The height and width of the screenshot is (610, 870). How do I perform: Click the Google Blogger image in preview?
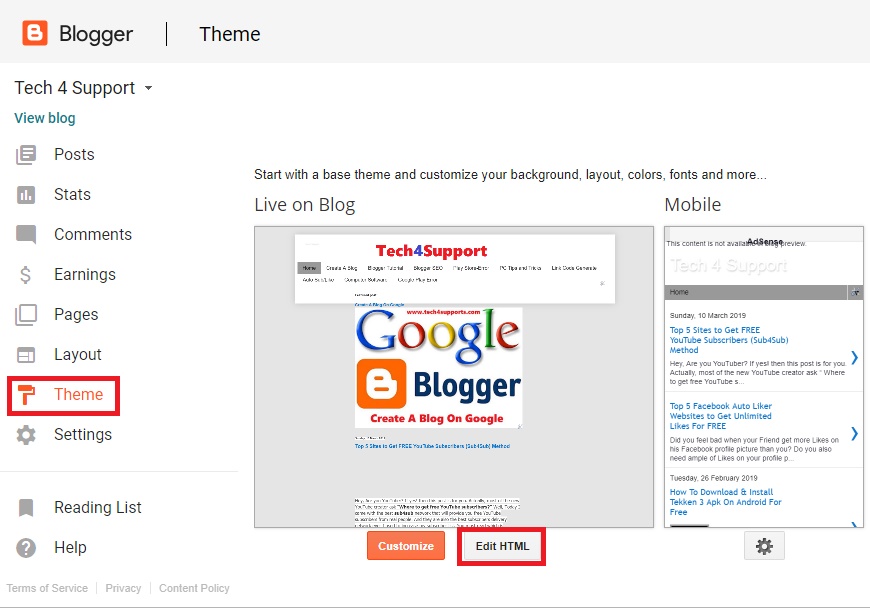click(x=438, y=367)
